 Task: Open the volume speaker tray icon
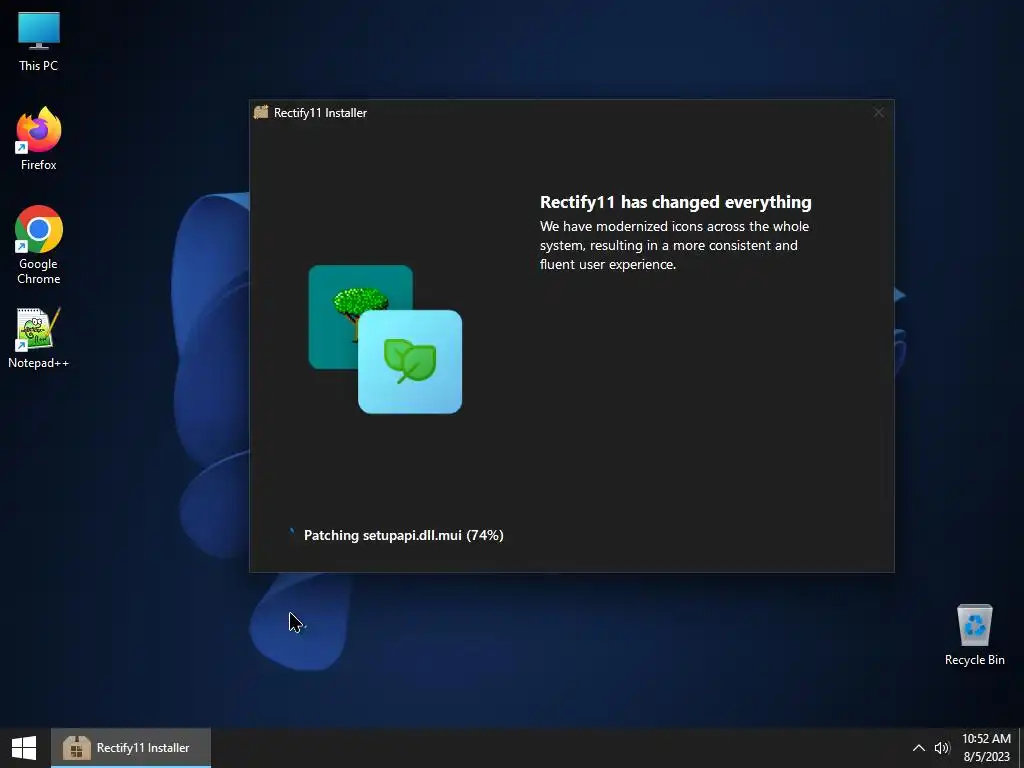(942, 748)
